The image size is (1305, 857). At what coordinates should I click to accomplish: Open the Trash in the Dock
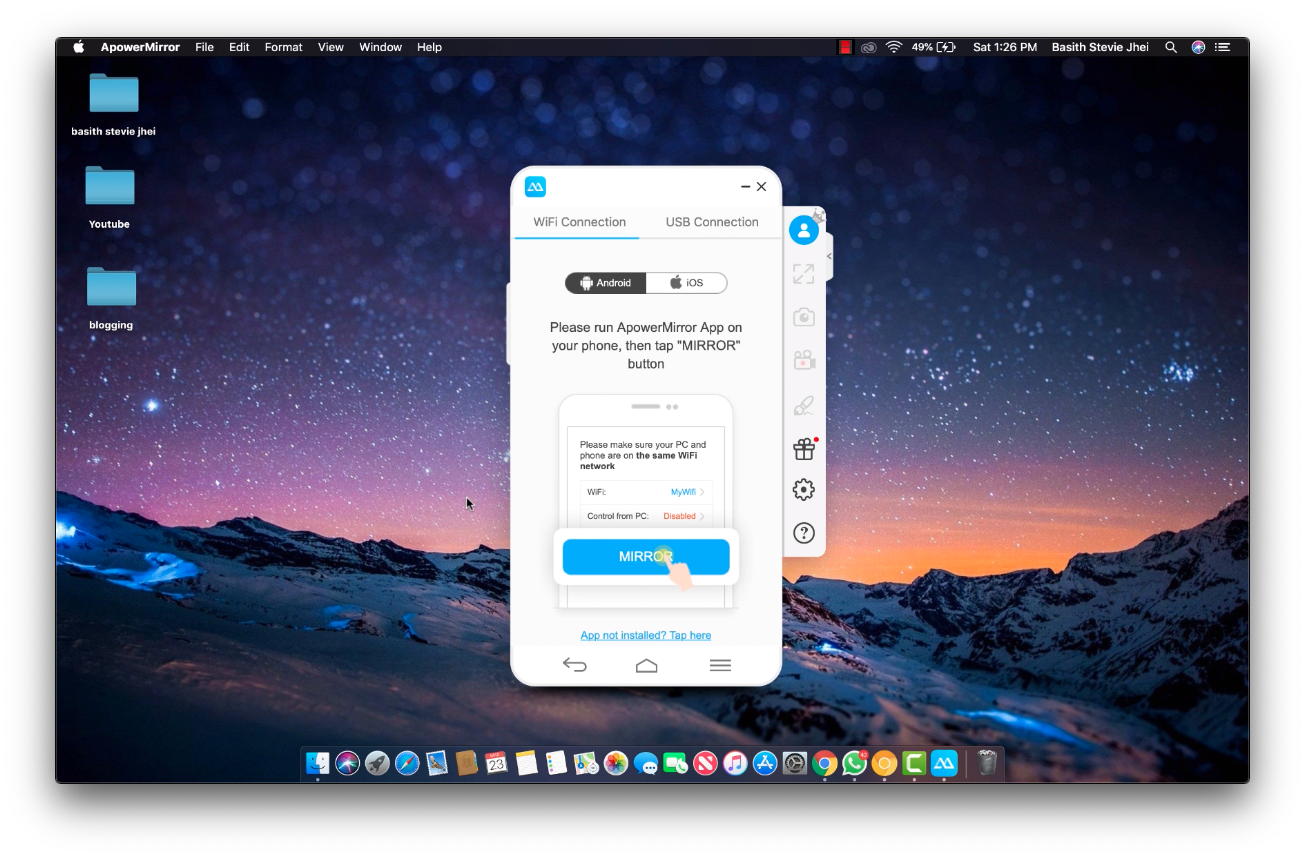(987, 763)
